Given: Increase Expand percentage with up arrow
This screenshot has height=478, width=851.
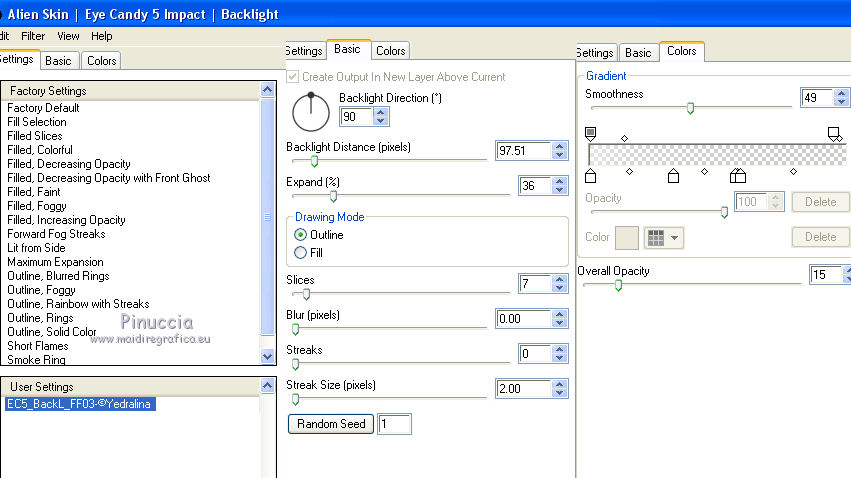Looking at the screenshot, I should [560, 181].
